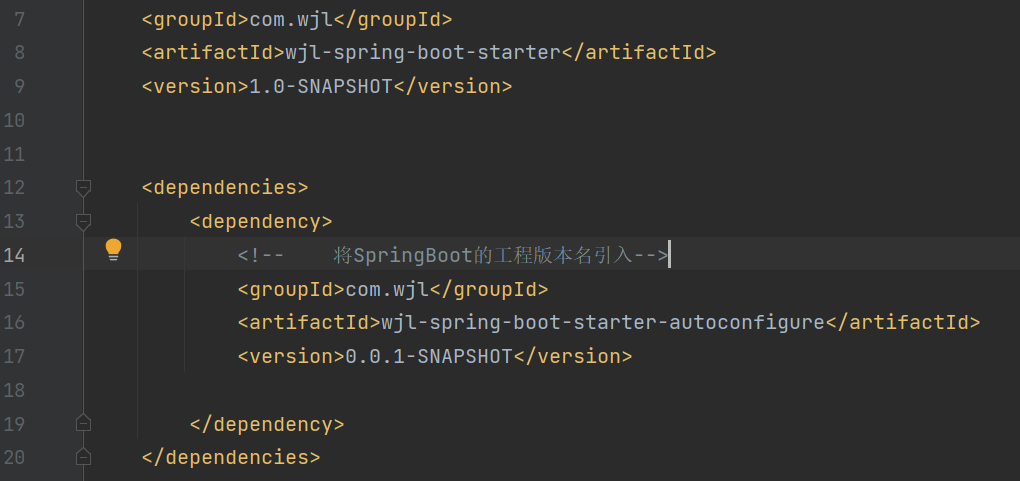
Task: Collapse the dependencies block at line 12
Action: coord(84,187)
